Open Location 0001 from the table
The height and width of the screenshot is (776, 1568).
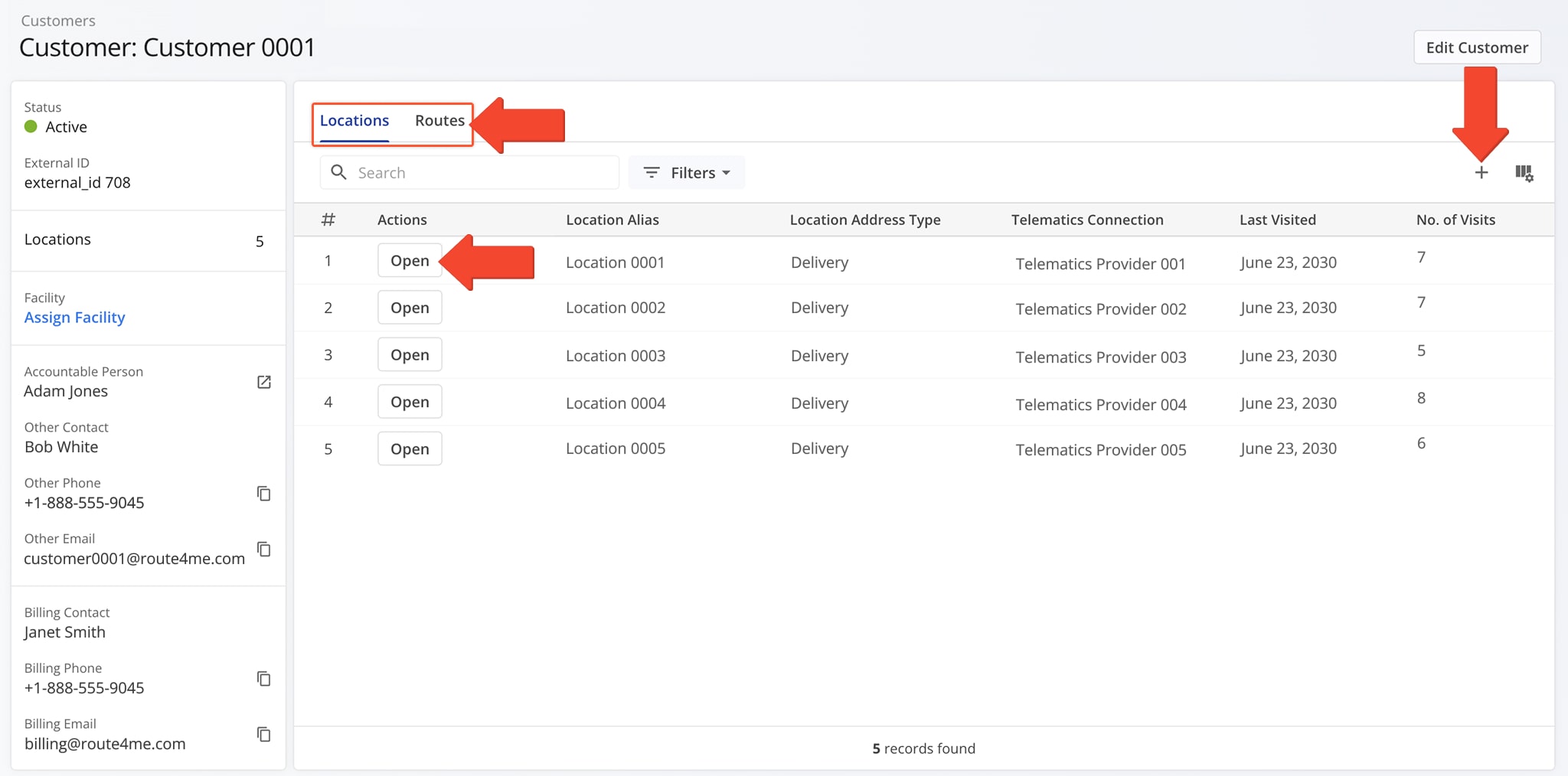(409, 260)
